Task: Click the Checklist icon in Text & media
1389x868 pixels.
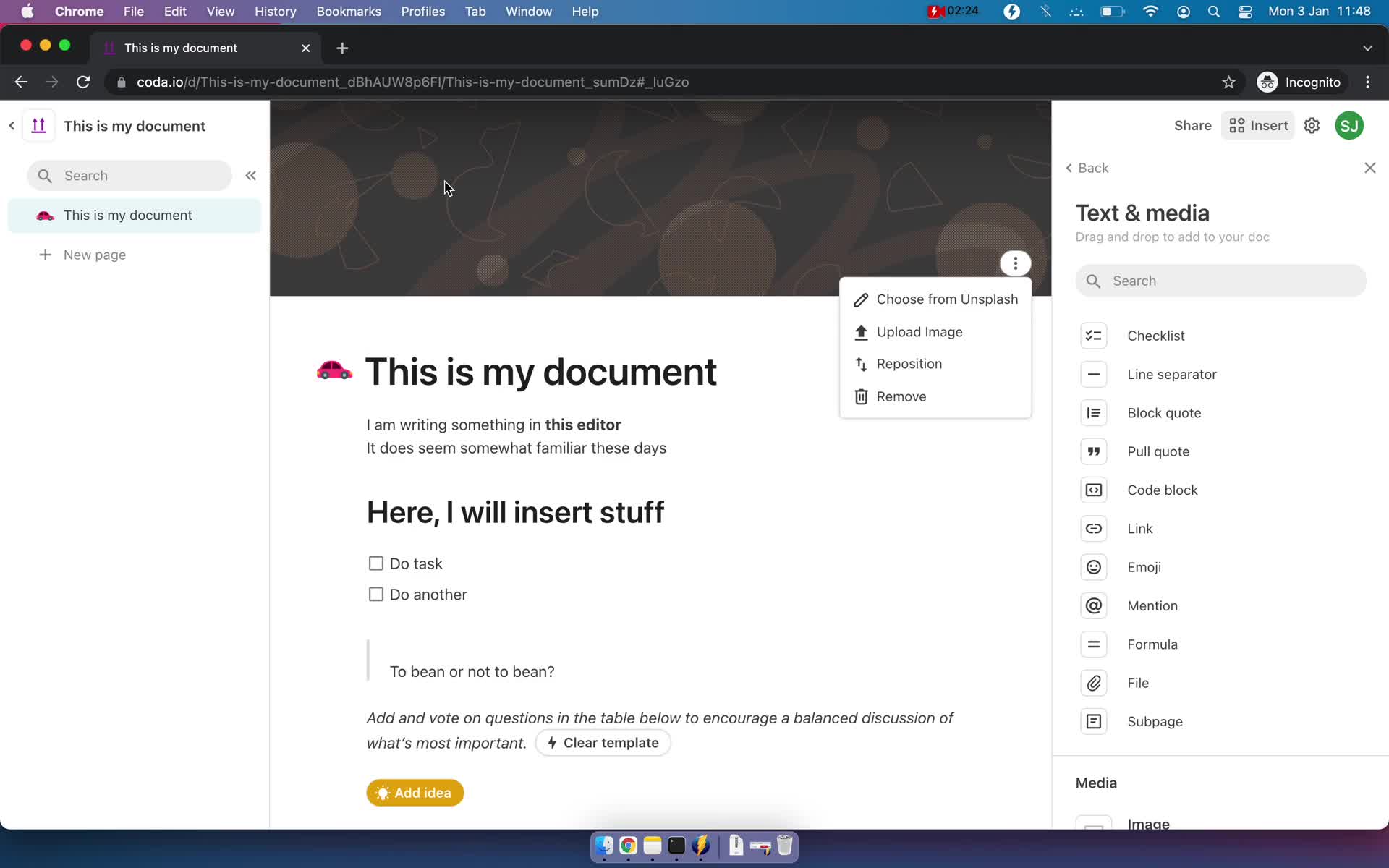Action: click(x=1094, y=335)
